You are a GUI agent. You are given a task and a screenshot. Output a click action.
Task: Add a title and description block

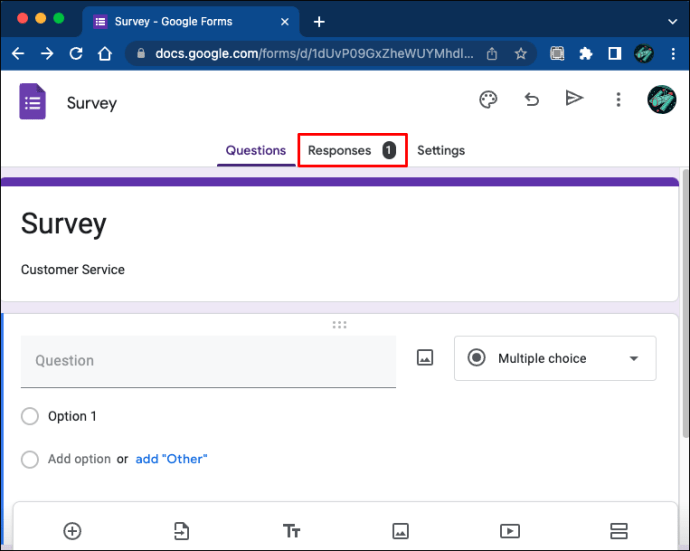pos(291,531)
